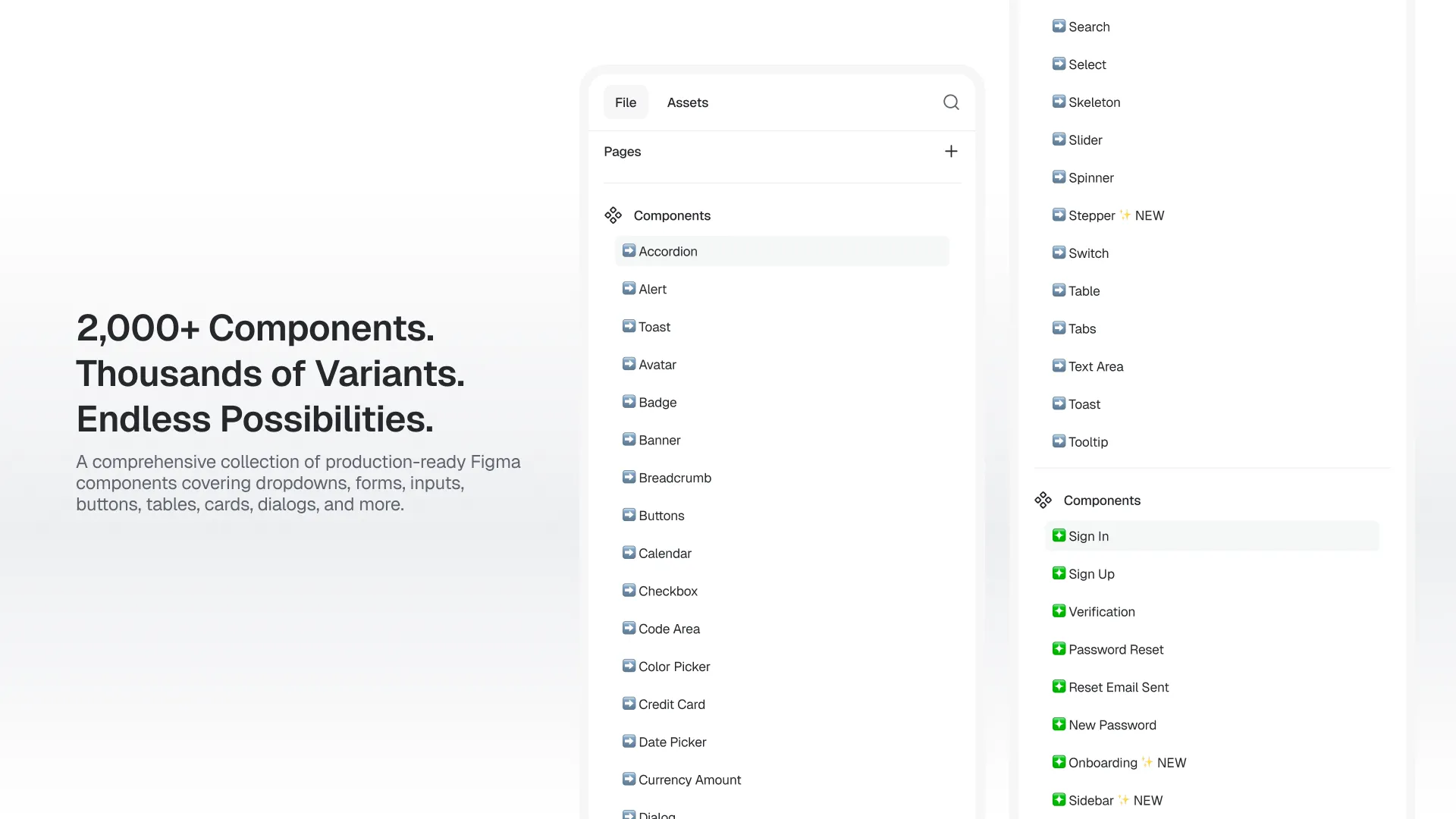Open the search magnifier icon in File panel
The image size is (1456, 819).
[x=951, y=102]
